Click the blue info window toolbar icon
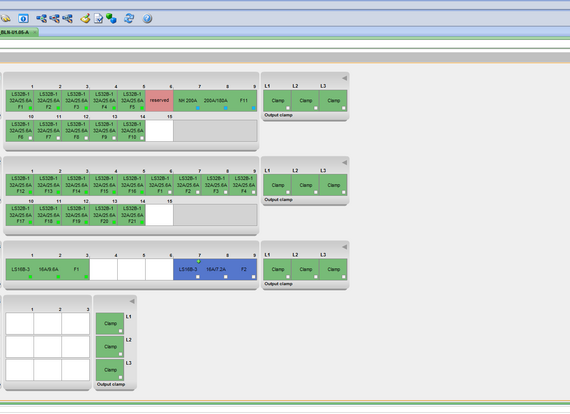This screenshot has height=414, width=570. [x=24, y=18]
